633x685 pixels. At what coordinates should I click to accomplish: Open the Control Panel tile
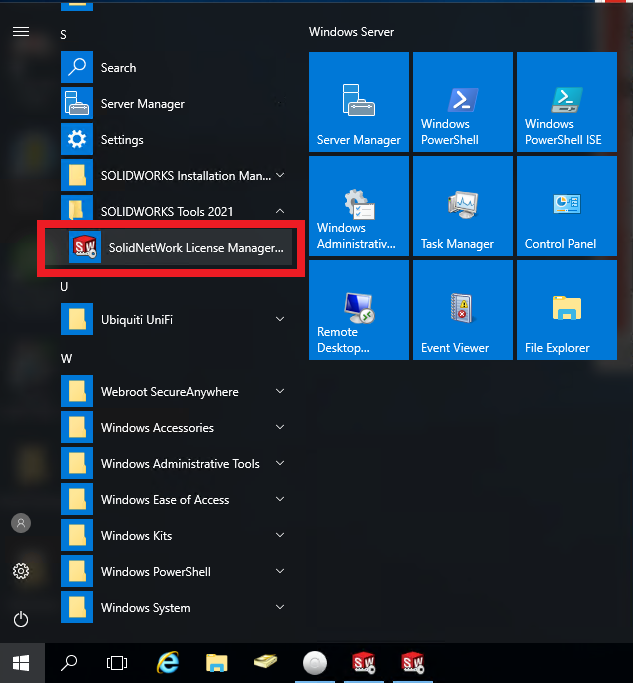pyautogui.click(x=567, y=206)
